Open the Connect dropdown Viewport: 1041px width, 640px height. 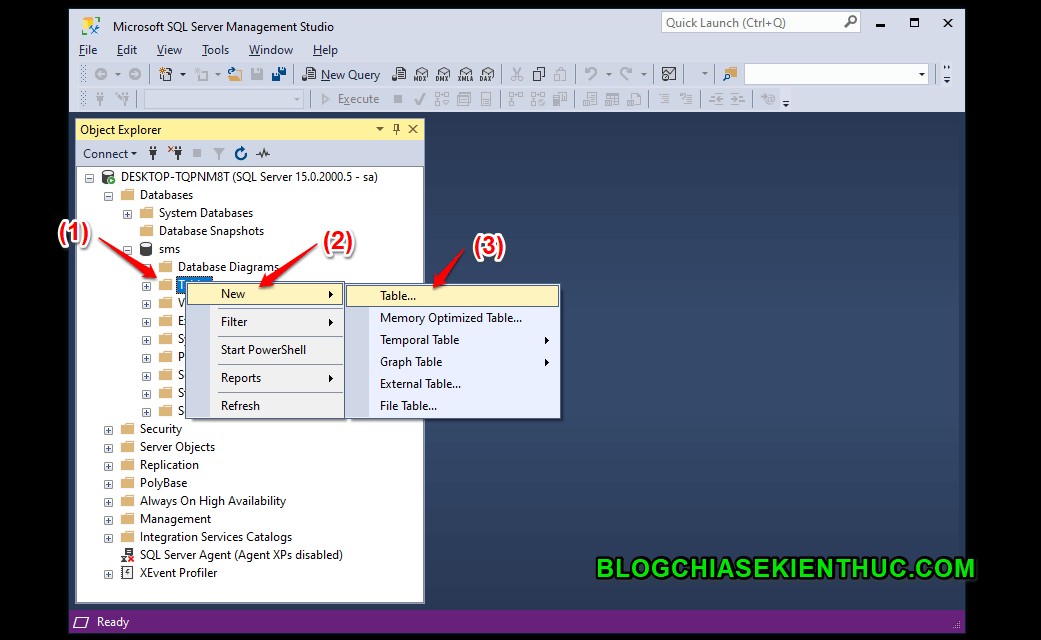click(109, 153)
